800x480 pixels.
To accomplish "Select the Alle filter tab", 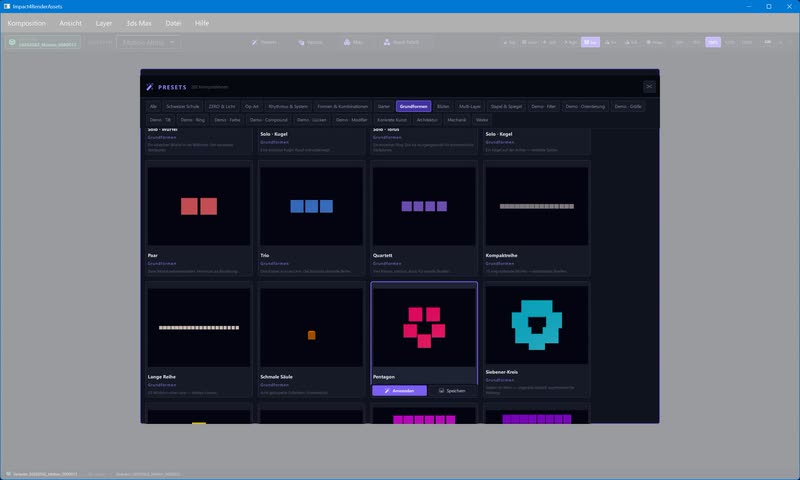I will [153, 107].
